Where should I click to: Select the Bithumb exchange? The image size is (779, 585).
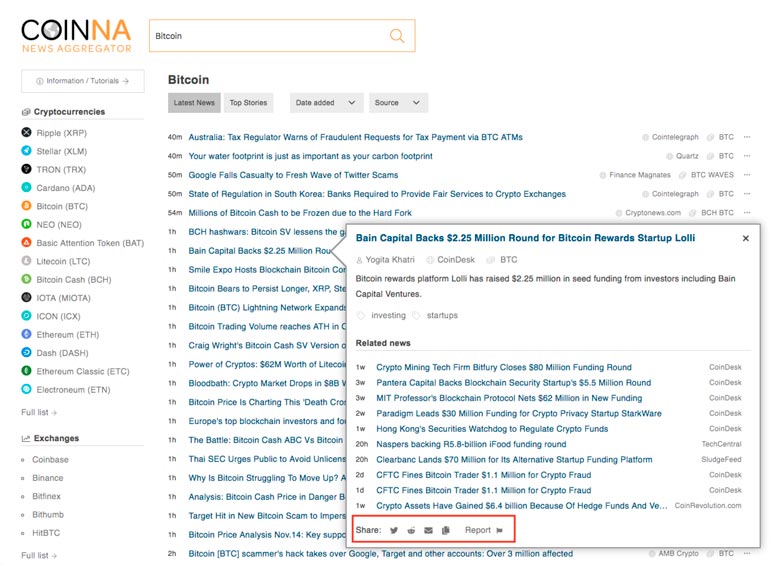coord(48,515)
